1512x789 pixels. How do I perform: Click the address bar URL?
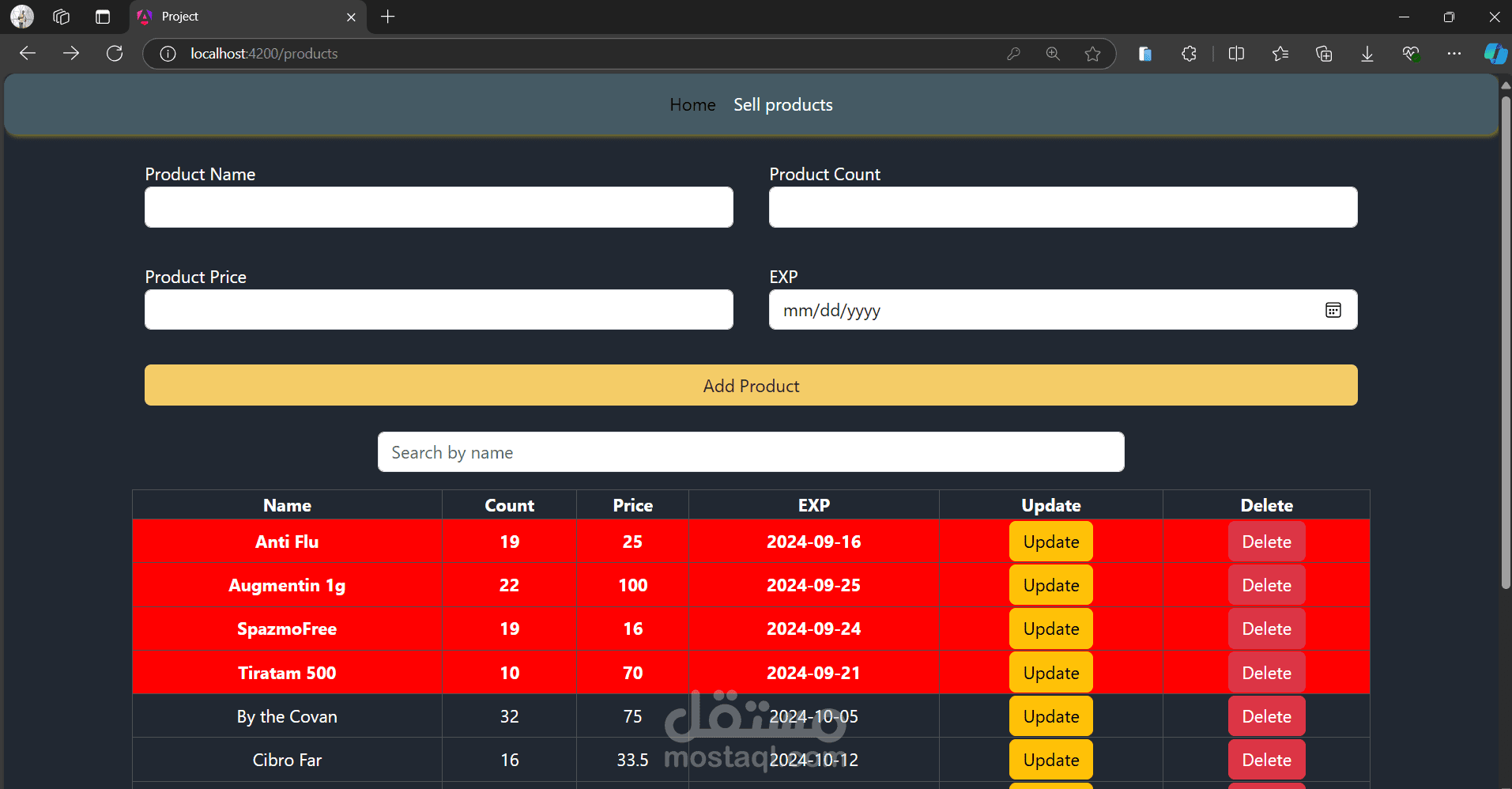[264, 54]
